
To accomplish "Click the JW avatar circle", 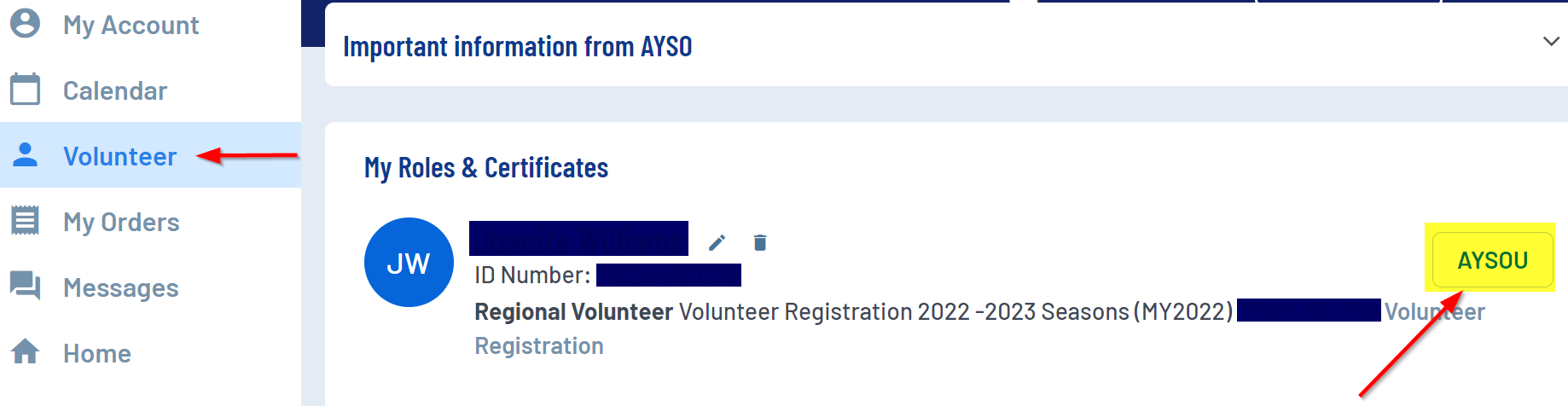I will coord(409,263).
